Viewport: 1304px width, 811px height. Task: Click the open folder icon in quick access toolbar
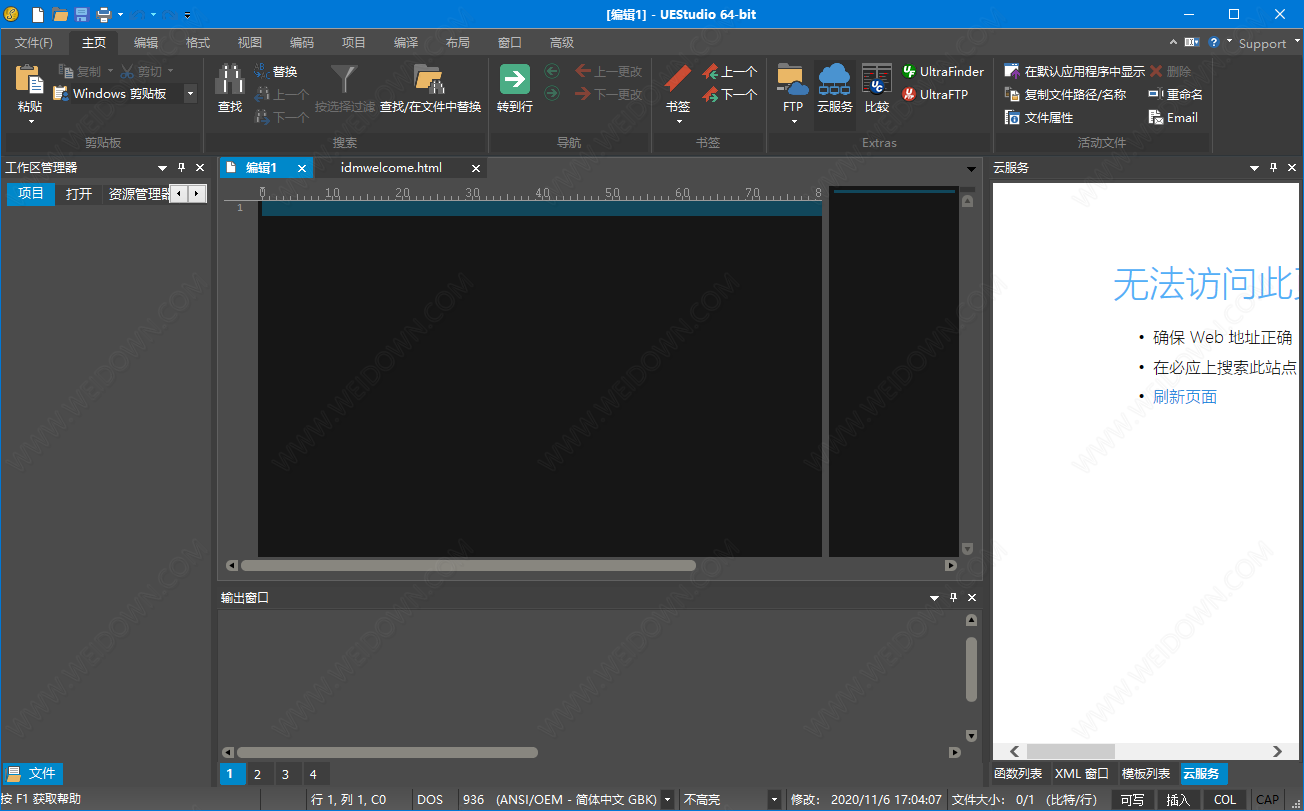[x=60, y=14]
